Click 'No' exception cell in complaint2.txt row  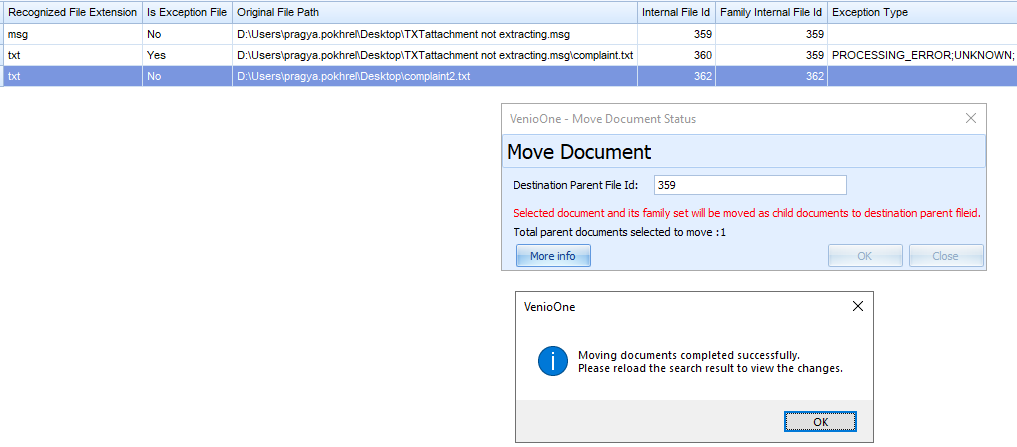(x=187, y=77)
